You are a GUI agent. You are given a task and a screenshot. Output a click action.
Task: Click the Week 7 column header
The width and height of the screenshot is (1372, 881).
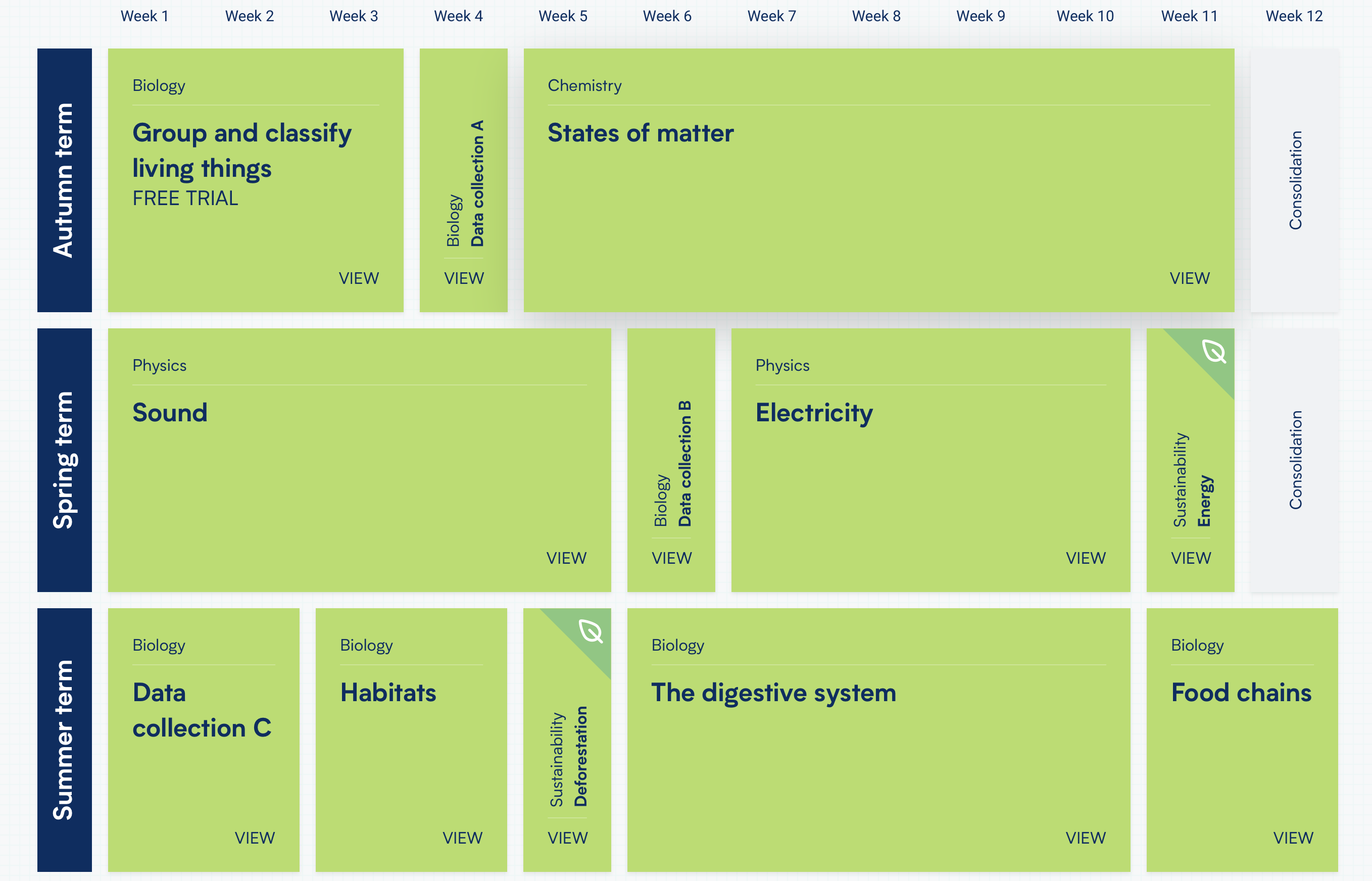(x=772, y=16)
